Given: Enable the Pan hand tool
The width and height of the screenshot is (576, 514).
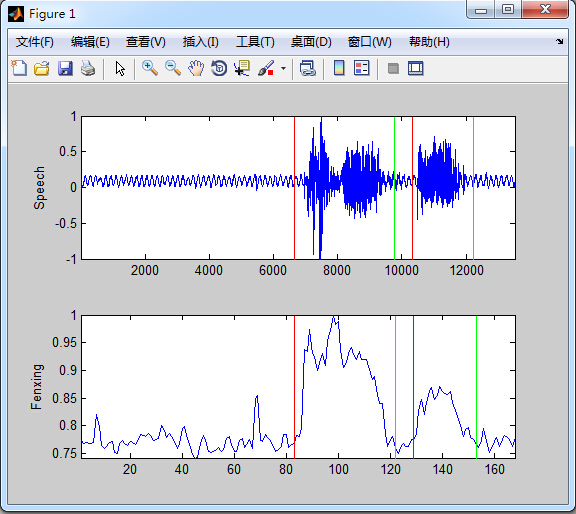Looking at the screenshot, I should point(196,68).
